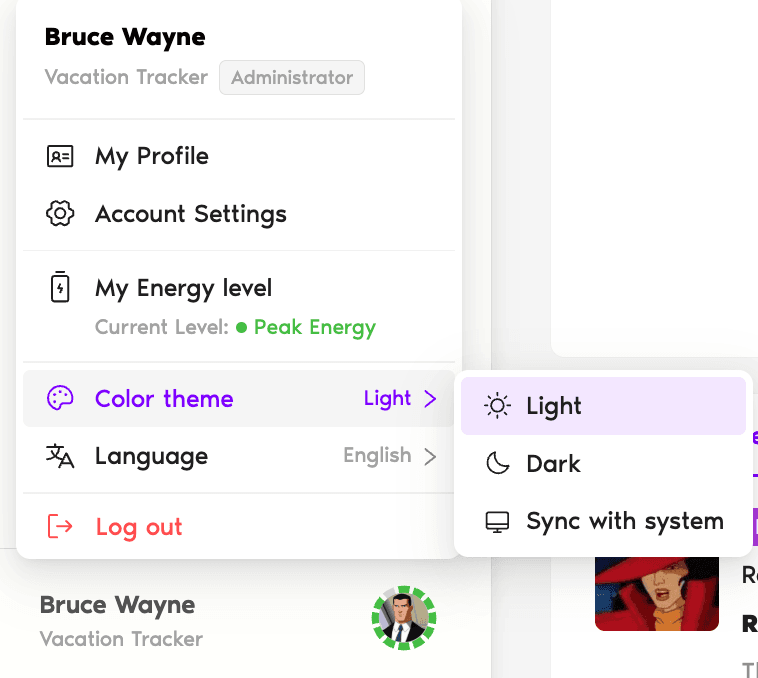Open My Profile menu entry
Image resolution: width=758 pixels, height=678 pixels.
(239, 156)
